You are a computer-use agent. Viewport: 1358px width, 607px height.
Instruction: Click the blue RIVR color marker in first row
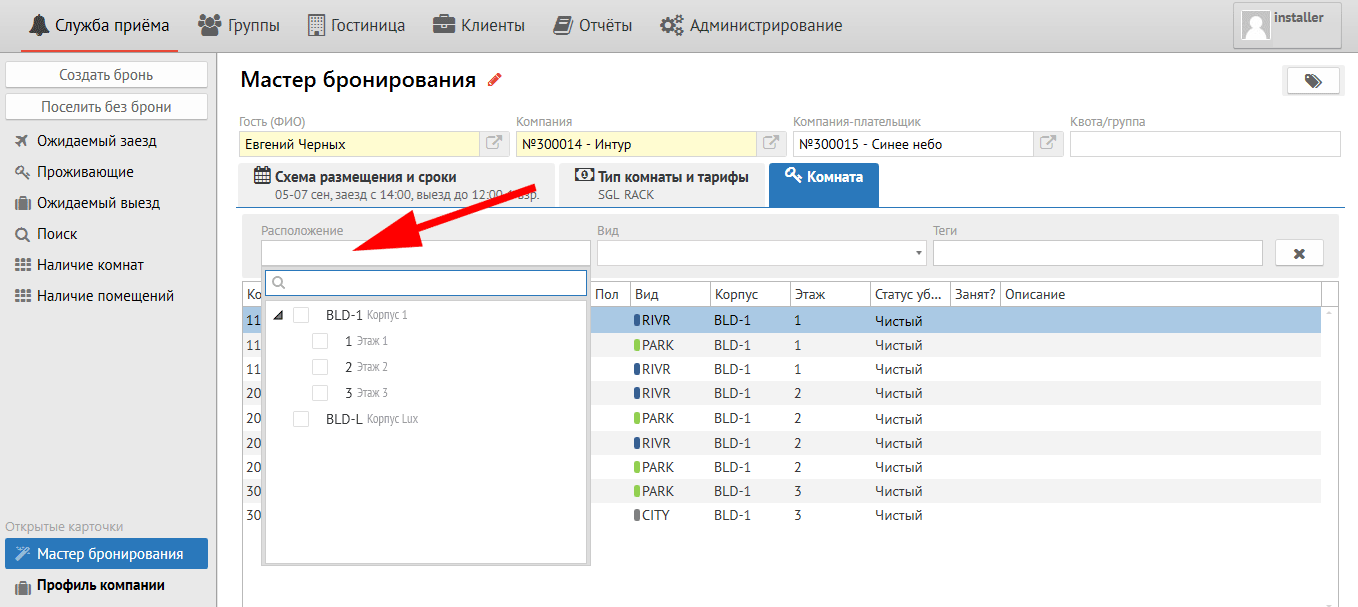point(637,321)
